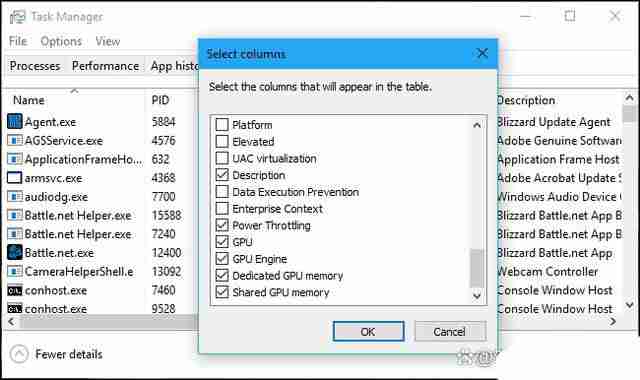The image size is (640, 380).
Task: Uncheck the Power Throttling checkbox
Action: point(222,225)
